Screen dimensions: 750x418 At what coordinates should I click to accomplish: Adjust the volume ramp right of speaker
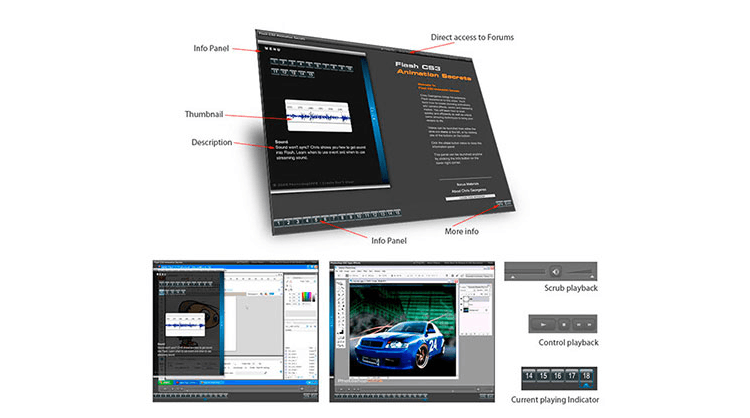(x=579, y=272)
